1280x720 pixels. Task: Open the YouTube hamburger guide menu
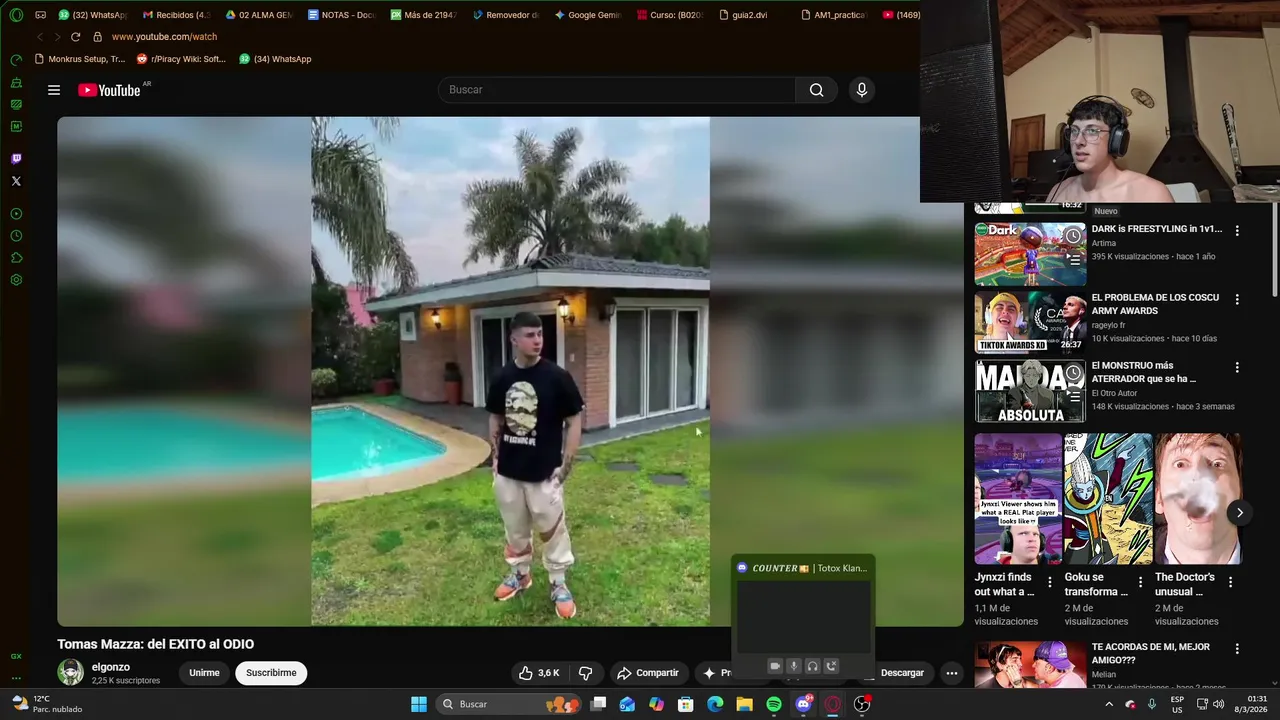pyautogui.click(x=54, y=90)
